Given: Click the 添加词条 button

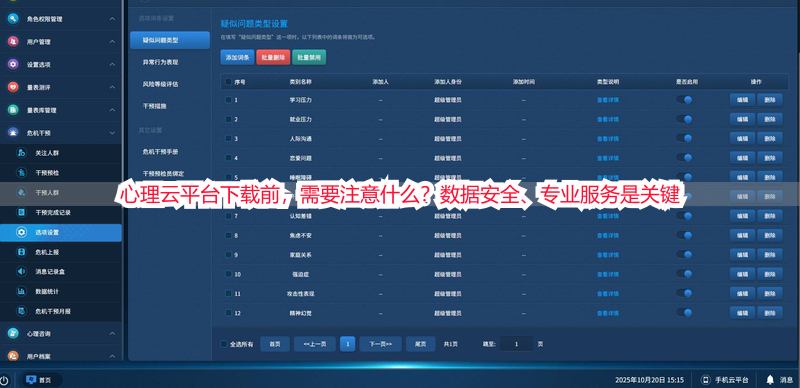Looking at the screenshot, I should pos(237,57).
